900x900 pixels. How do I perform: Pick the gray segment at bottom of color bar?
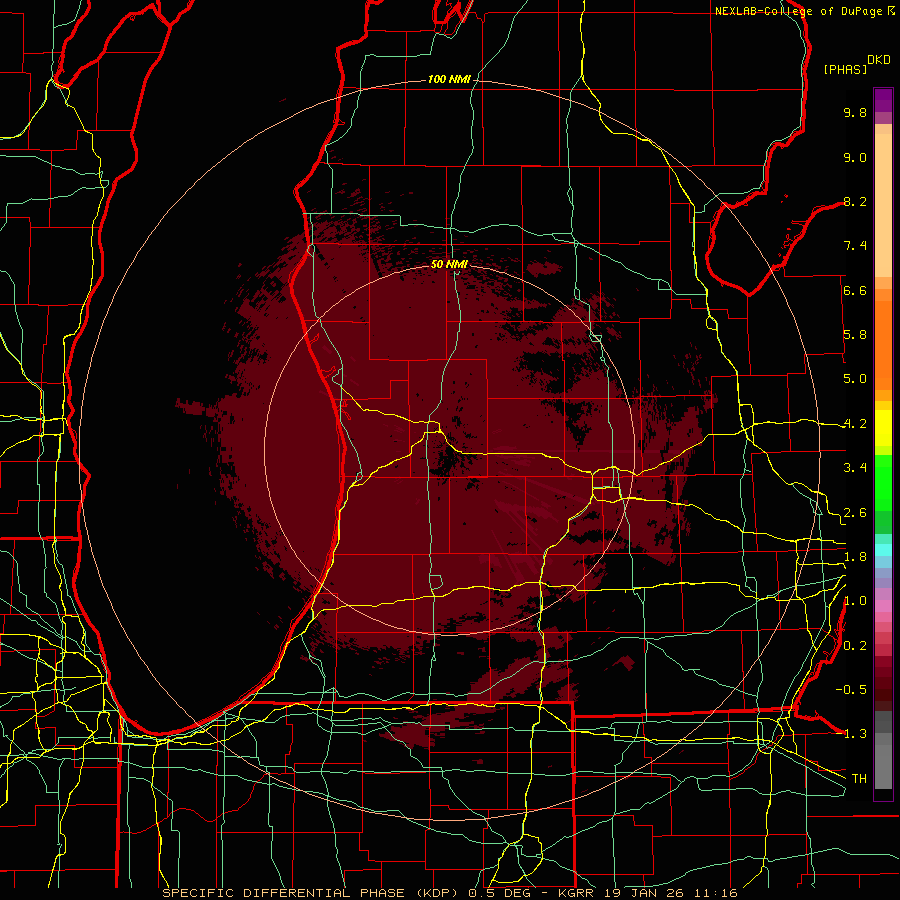[x=883, y=766]
